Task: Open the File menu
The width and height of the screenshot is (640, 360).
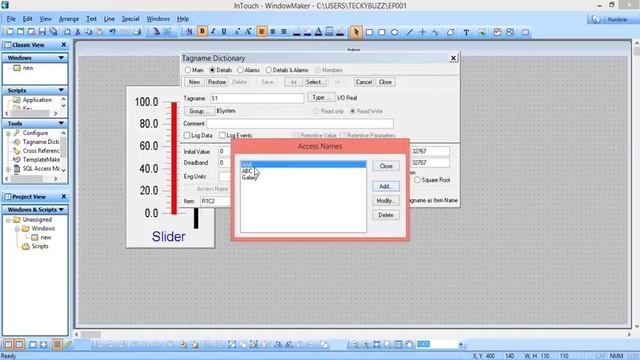Action: click(x=11, y=19)
